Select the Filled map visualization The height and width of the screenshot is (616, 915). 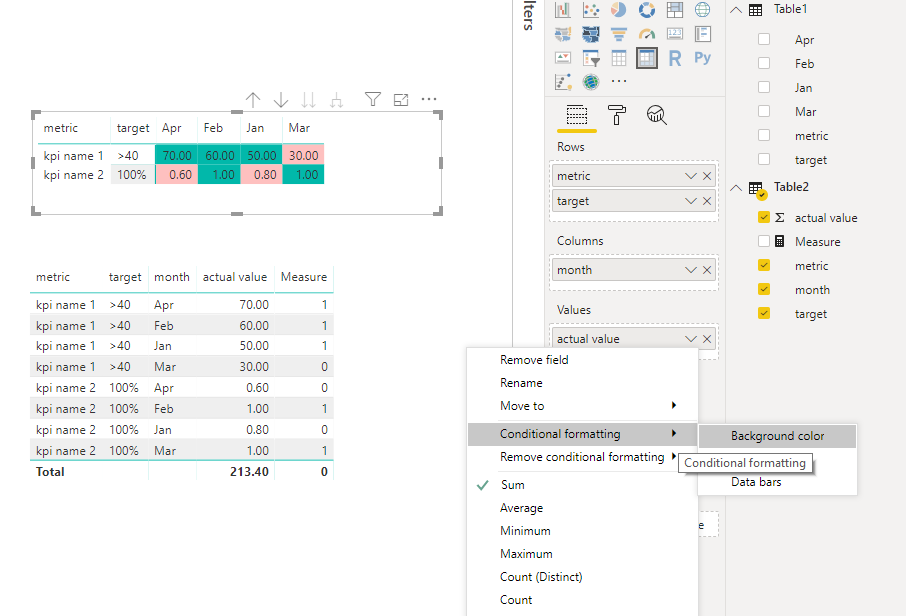point(563,34)
